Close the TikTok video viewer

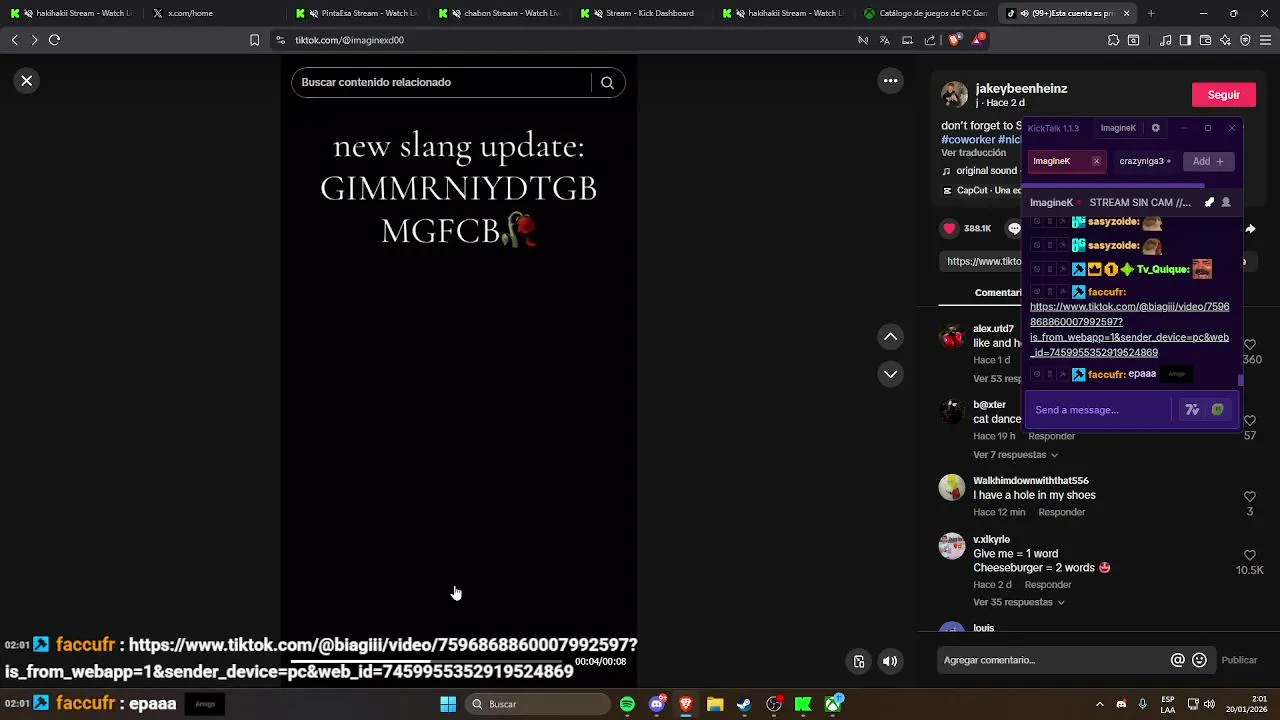(27, 81)
